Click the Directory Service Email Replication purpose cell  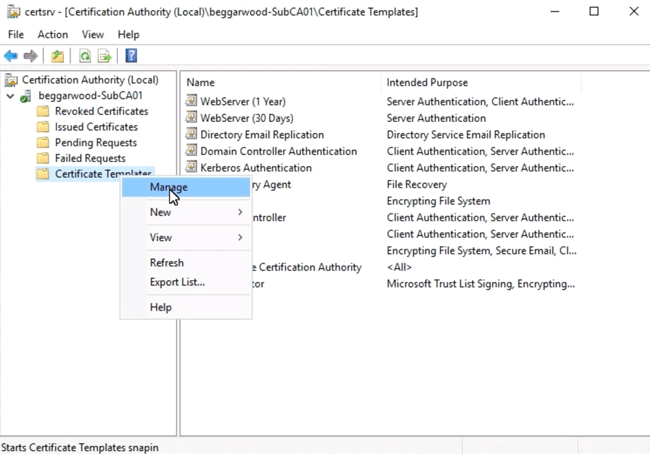(466, 135)
